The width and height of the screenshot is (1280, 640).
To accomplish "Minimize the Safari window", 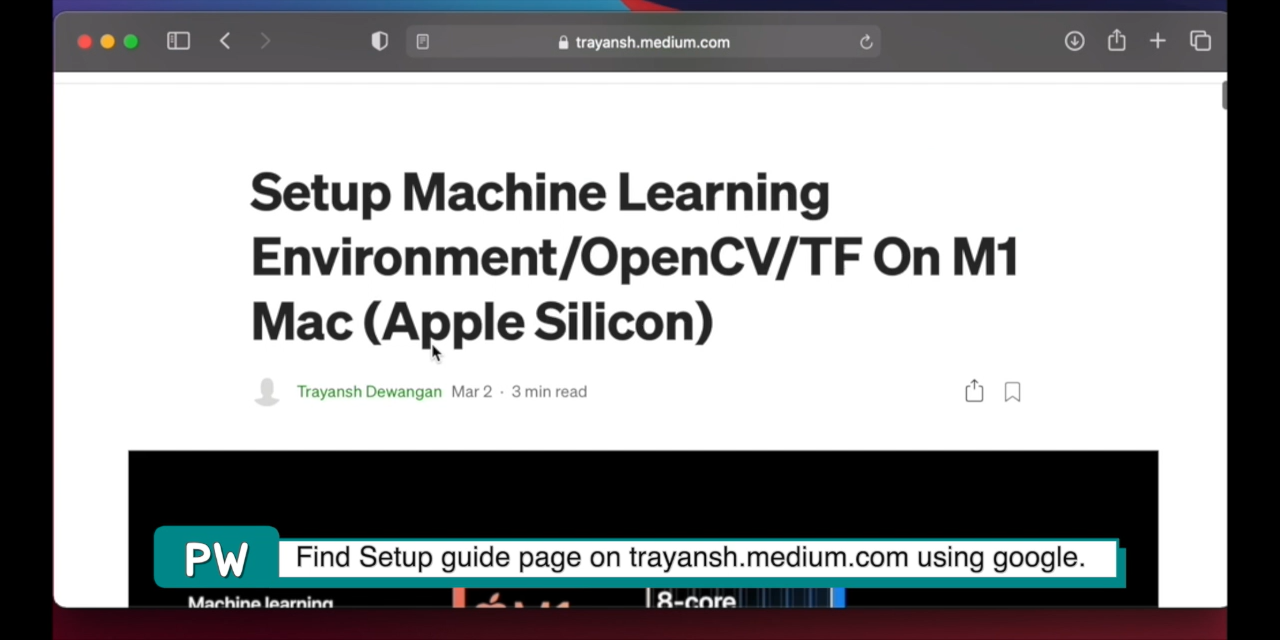I will click(107, 42).
